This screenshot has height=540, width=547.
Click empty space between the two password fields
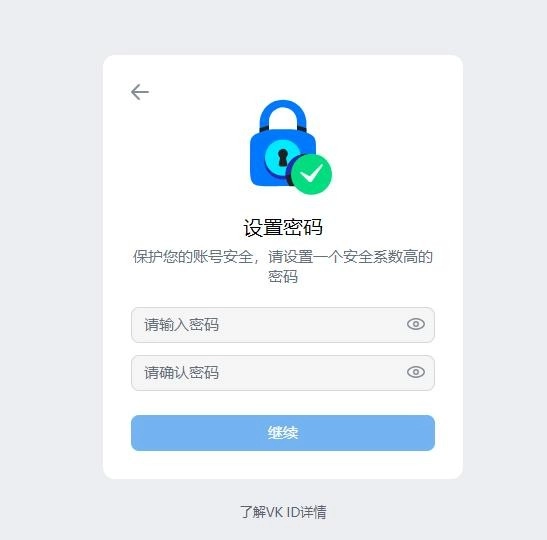click(283, 349)
